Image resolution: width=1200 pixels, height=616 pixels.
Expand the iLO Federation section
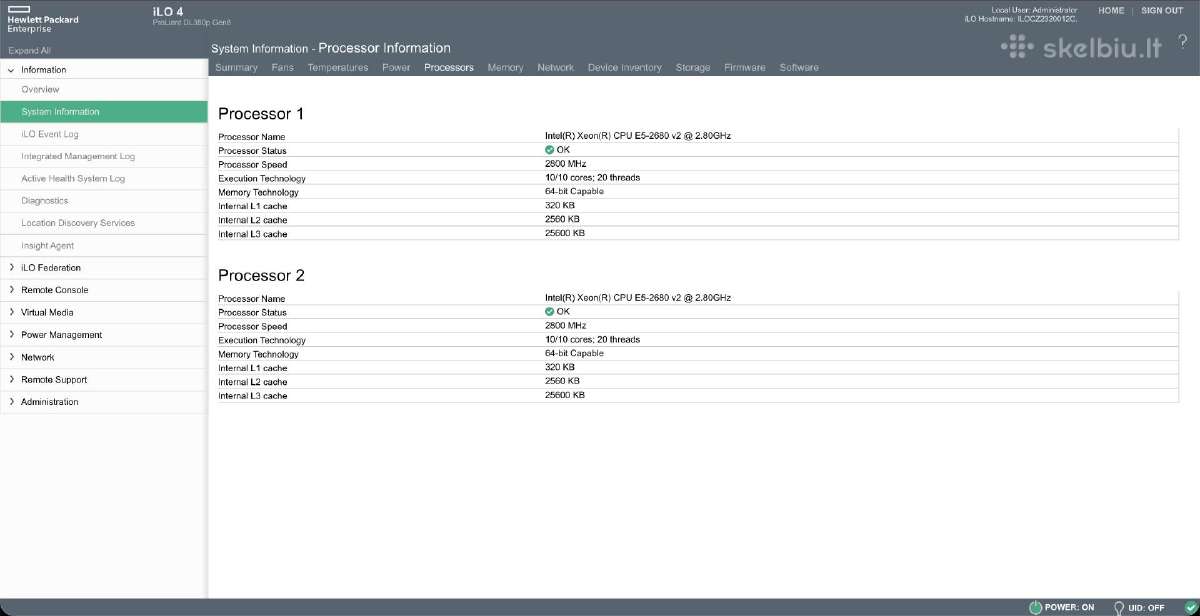pos(11,268)
